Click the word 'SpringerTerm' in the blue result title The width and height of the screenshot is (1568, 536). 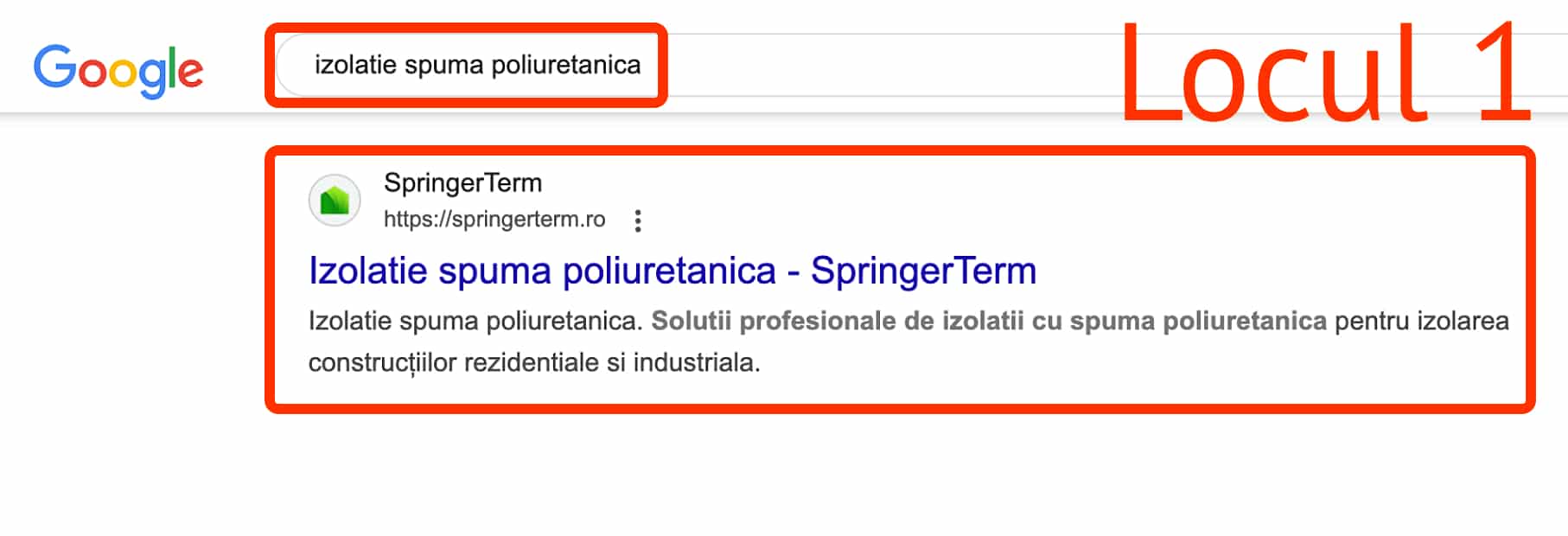tap(923, 271)
